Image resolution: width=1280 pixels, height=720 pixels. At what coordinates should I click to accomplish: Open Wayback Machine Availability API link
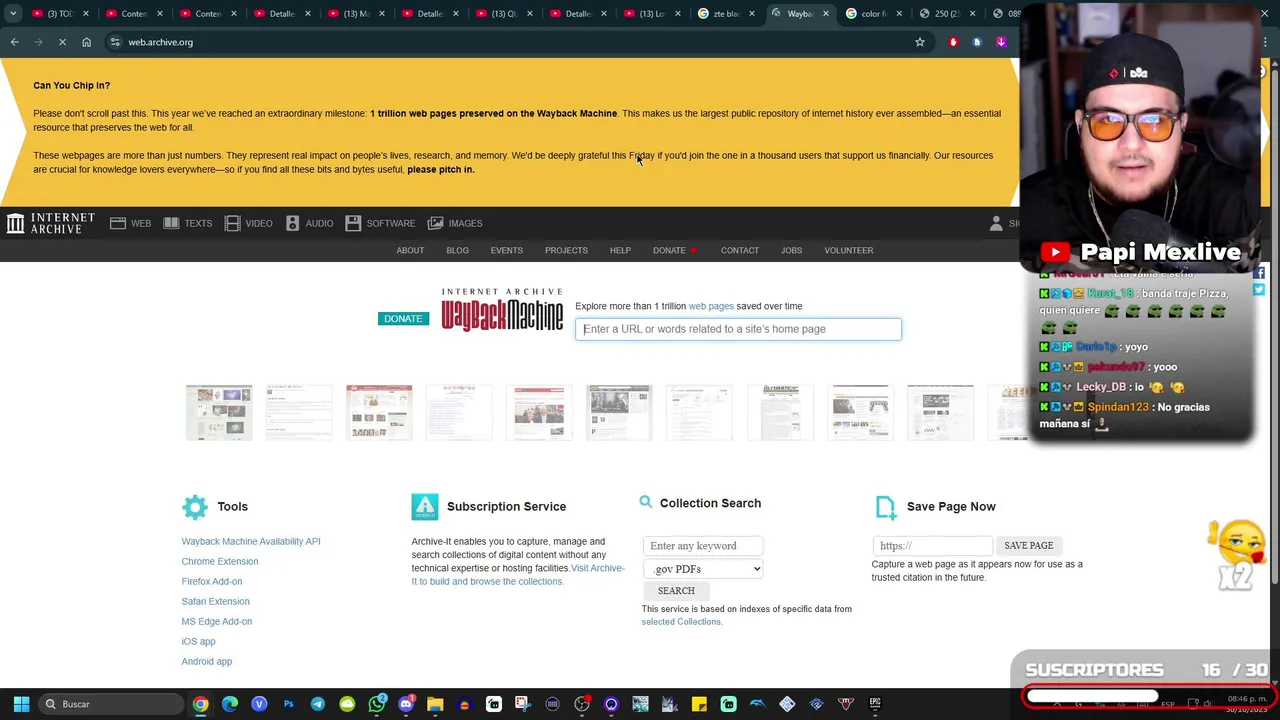coord(251,541)
